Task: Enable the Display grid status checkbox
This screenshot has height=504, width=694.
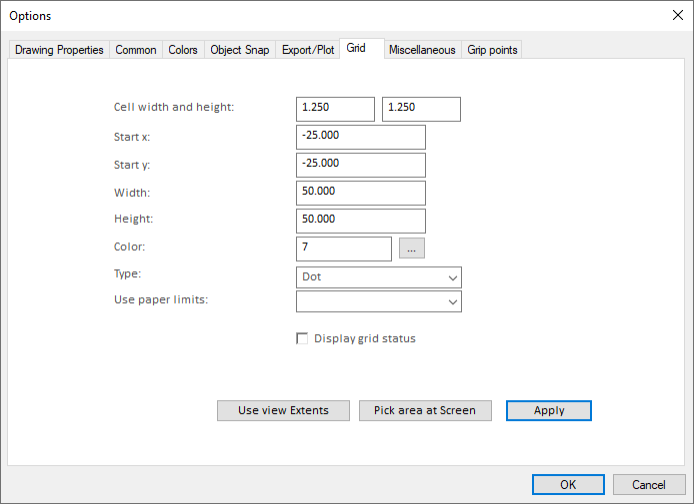Action: coord(302,339)
